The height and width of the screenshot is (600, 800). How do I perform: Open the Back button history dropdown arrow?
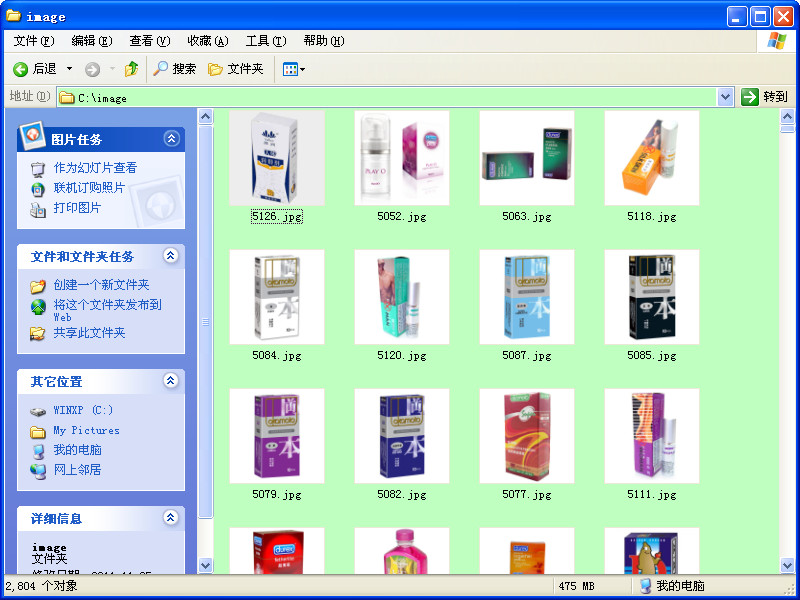69,69
